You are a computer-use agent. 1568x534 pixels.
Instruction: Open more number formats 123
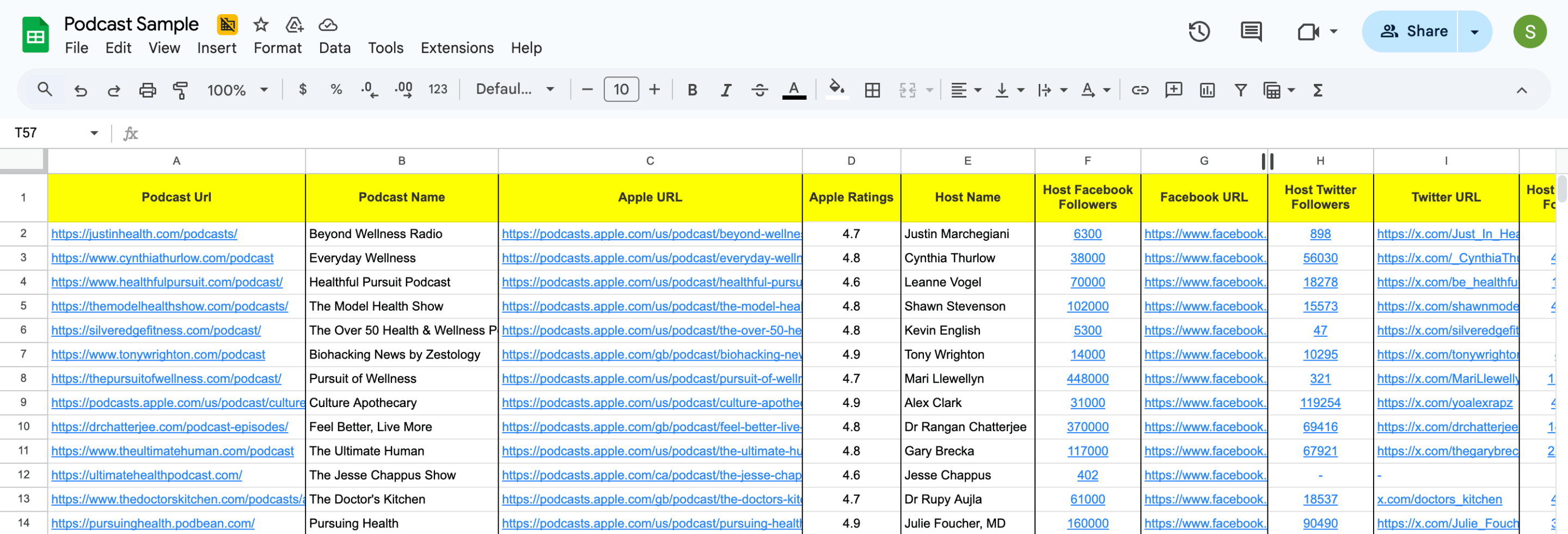(438, 89)
